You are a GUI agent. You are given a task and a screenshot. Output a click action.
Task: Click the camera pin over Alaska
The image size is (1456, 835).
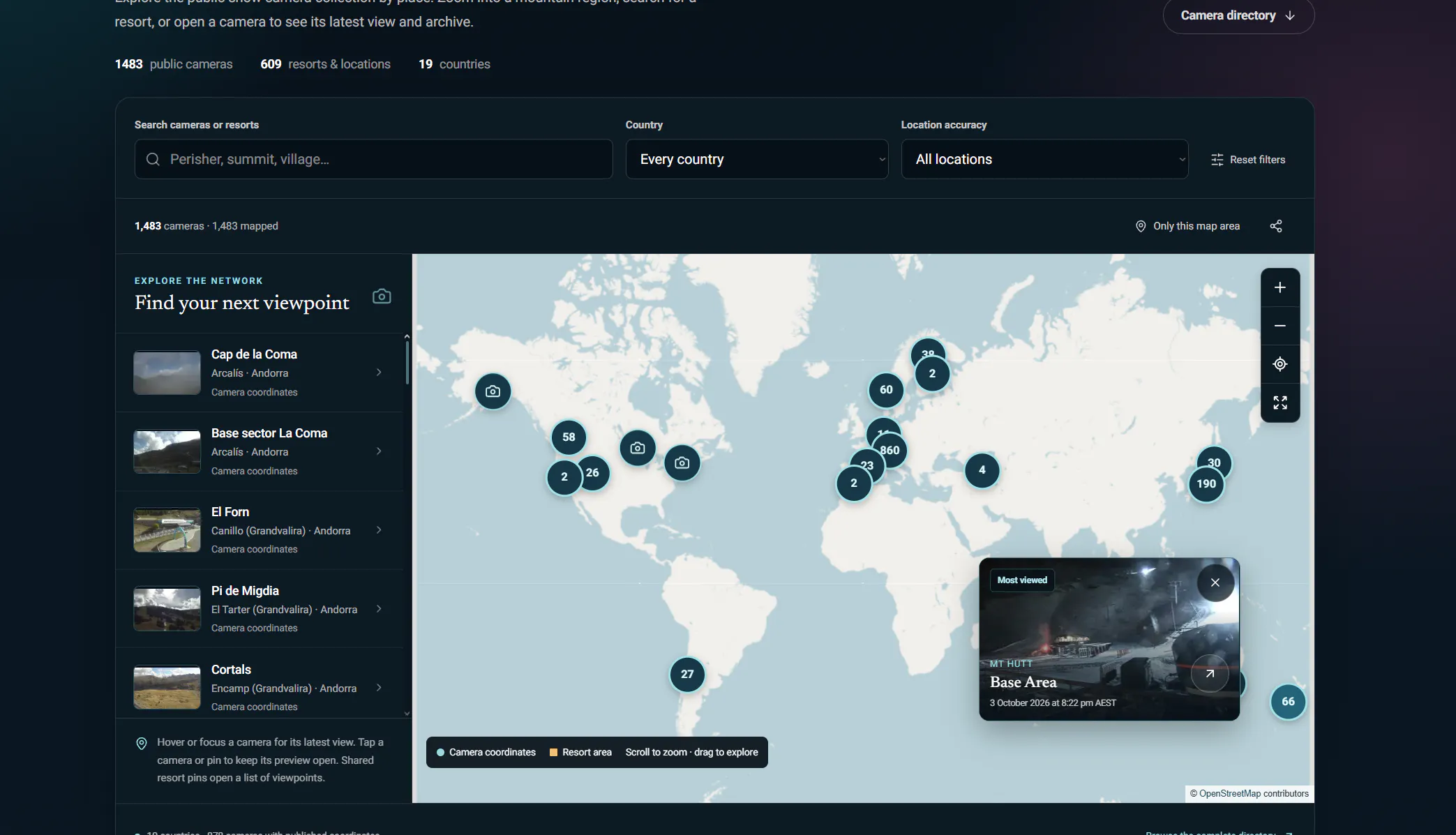(x=493, y=391)
